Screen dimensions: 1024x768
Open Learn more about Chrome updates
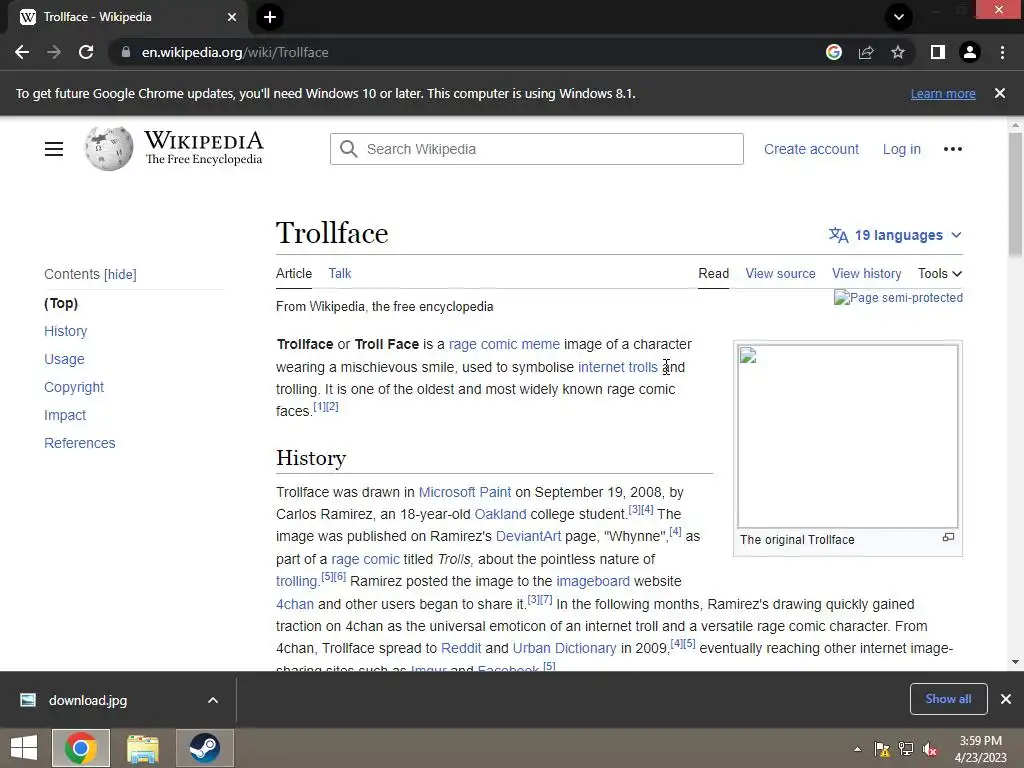pos(943,93)
